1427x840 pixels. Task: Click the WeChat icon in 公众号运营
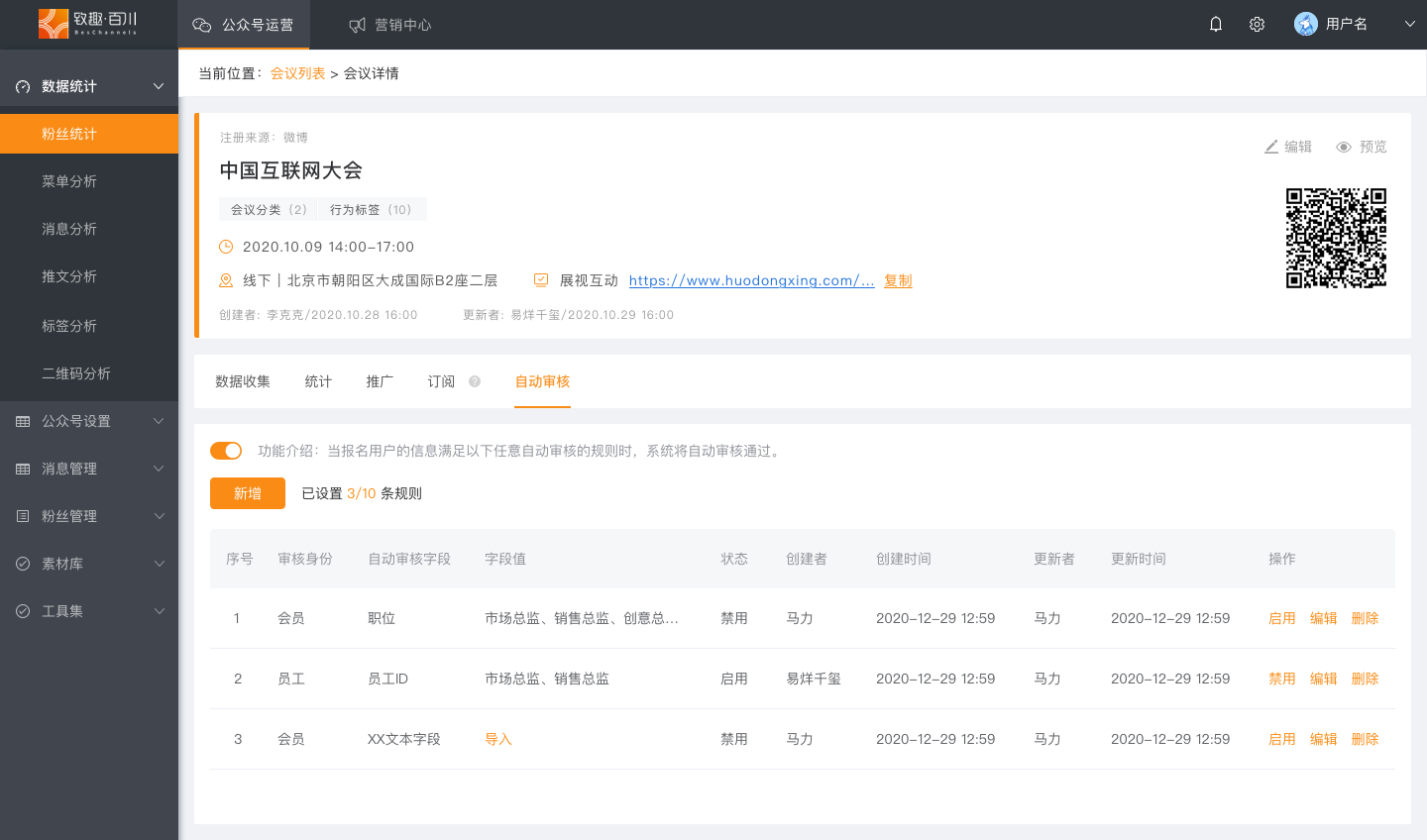202,25
